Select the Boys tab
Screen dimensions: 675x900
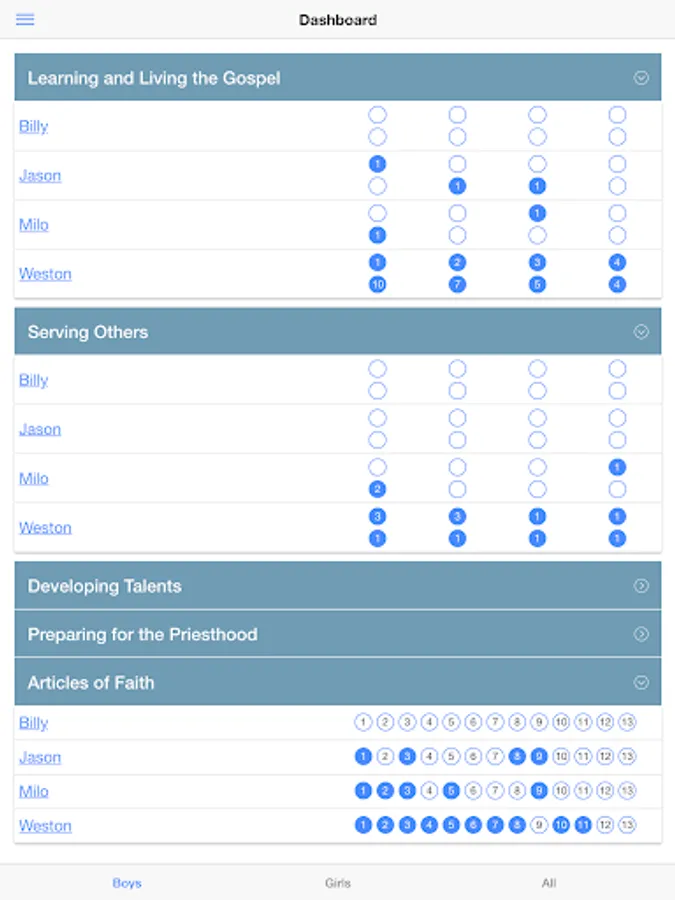coord(127,883)
